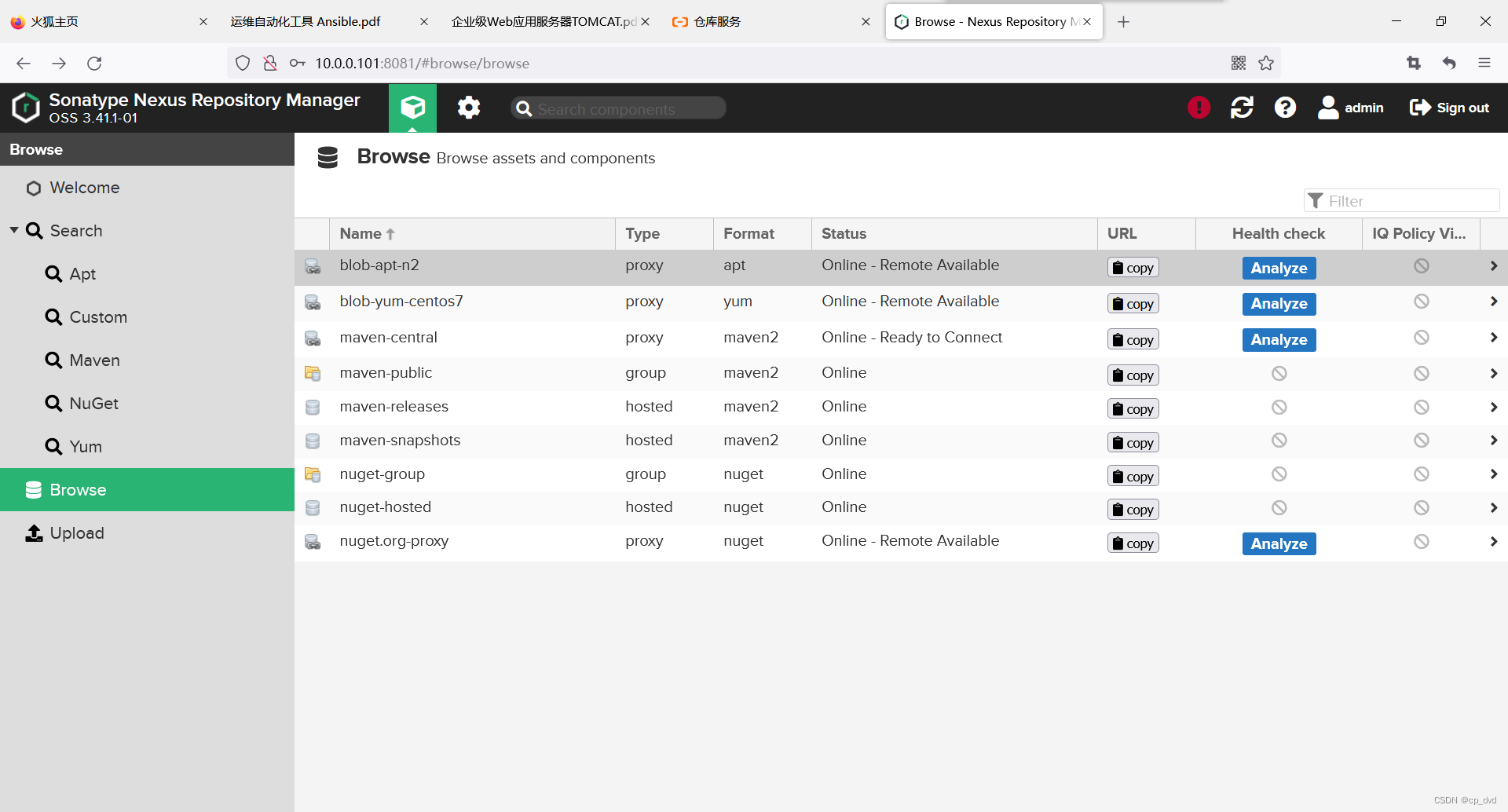Expand details for blob-apt-n2 repository row

(1494, 265)
